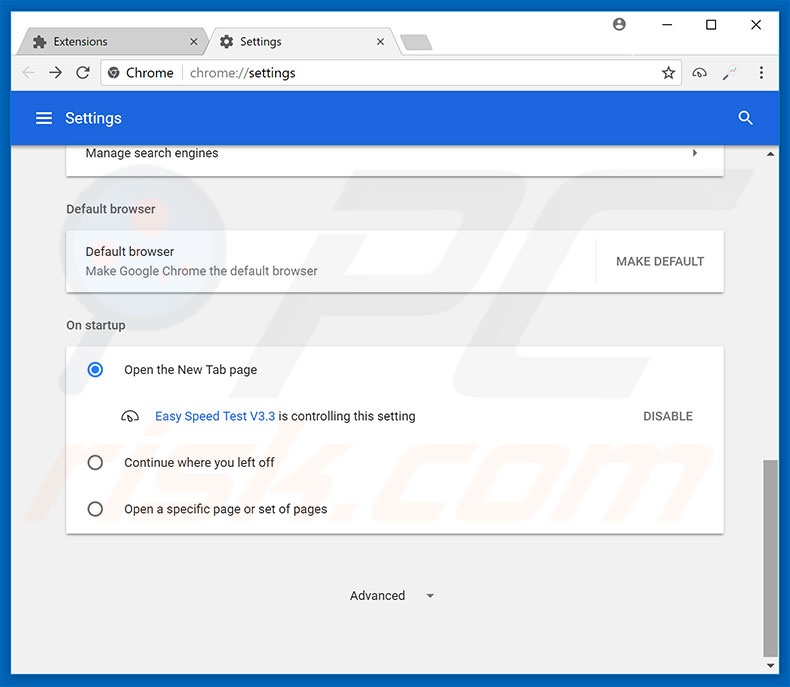Click the vertical scrollbar thumb
Screen dimensions: 790x687
click(770, 557)
